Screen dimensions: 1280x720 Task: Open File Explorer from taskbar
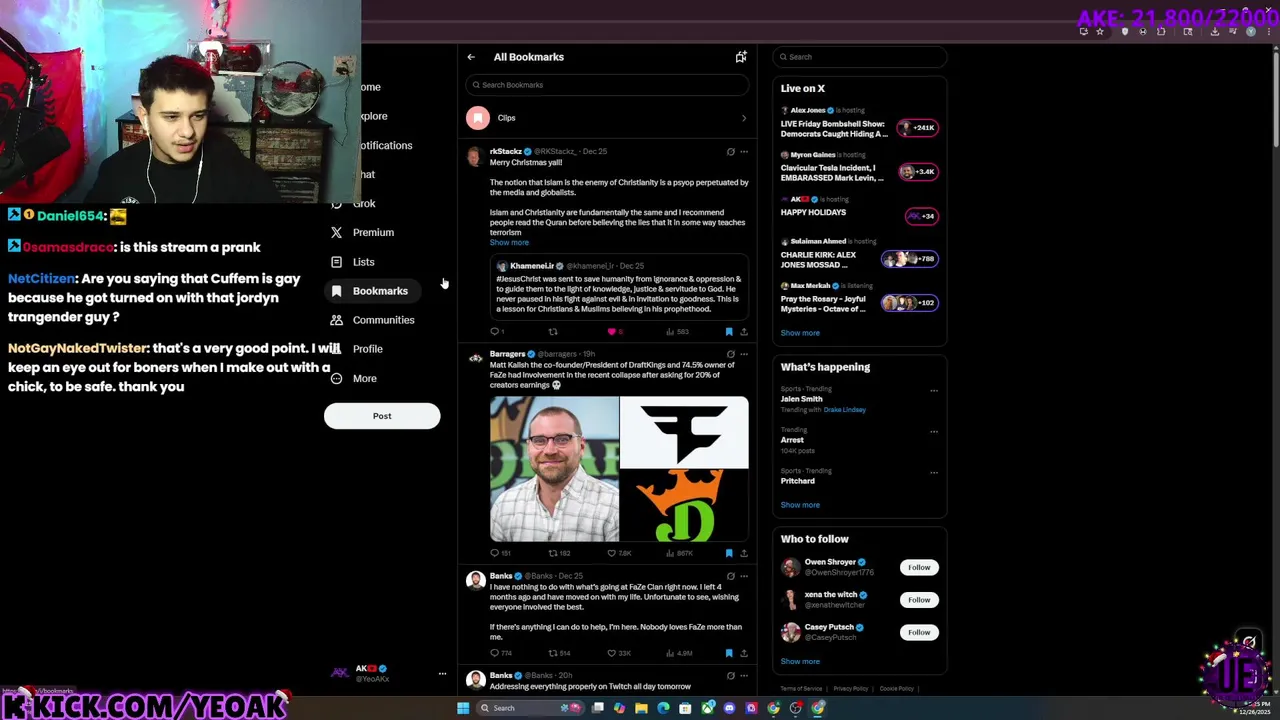(x=641, y=708)
